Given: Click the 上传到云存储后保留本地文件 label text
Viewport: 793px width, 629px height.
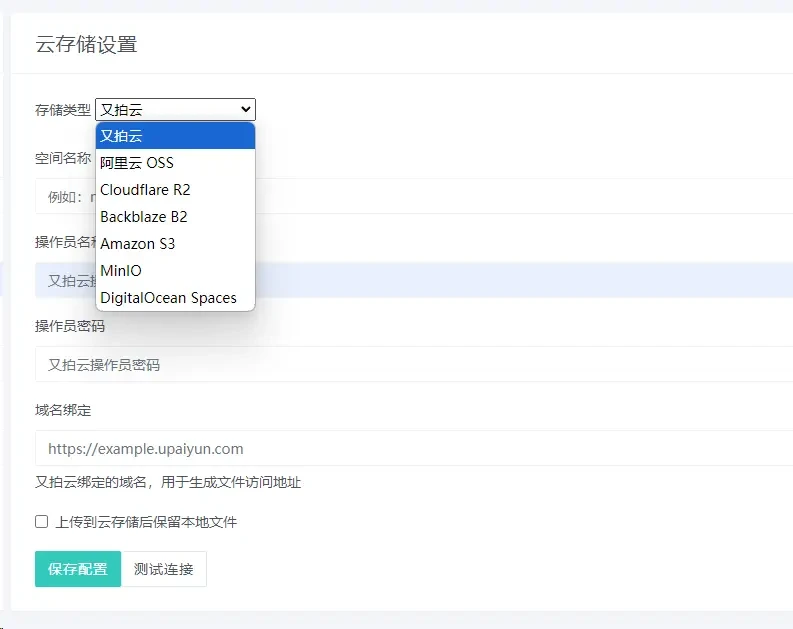Looking at the screenshot, I should coord(146,522).
